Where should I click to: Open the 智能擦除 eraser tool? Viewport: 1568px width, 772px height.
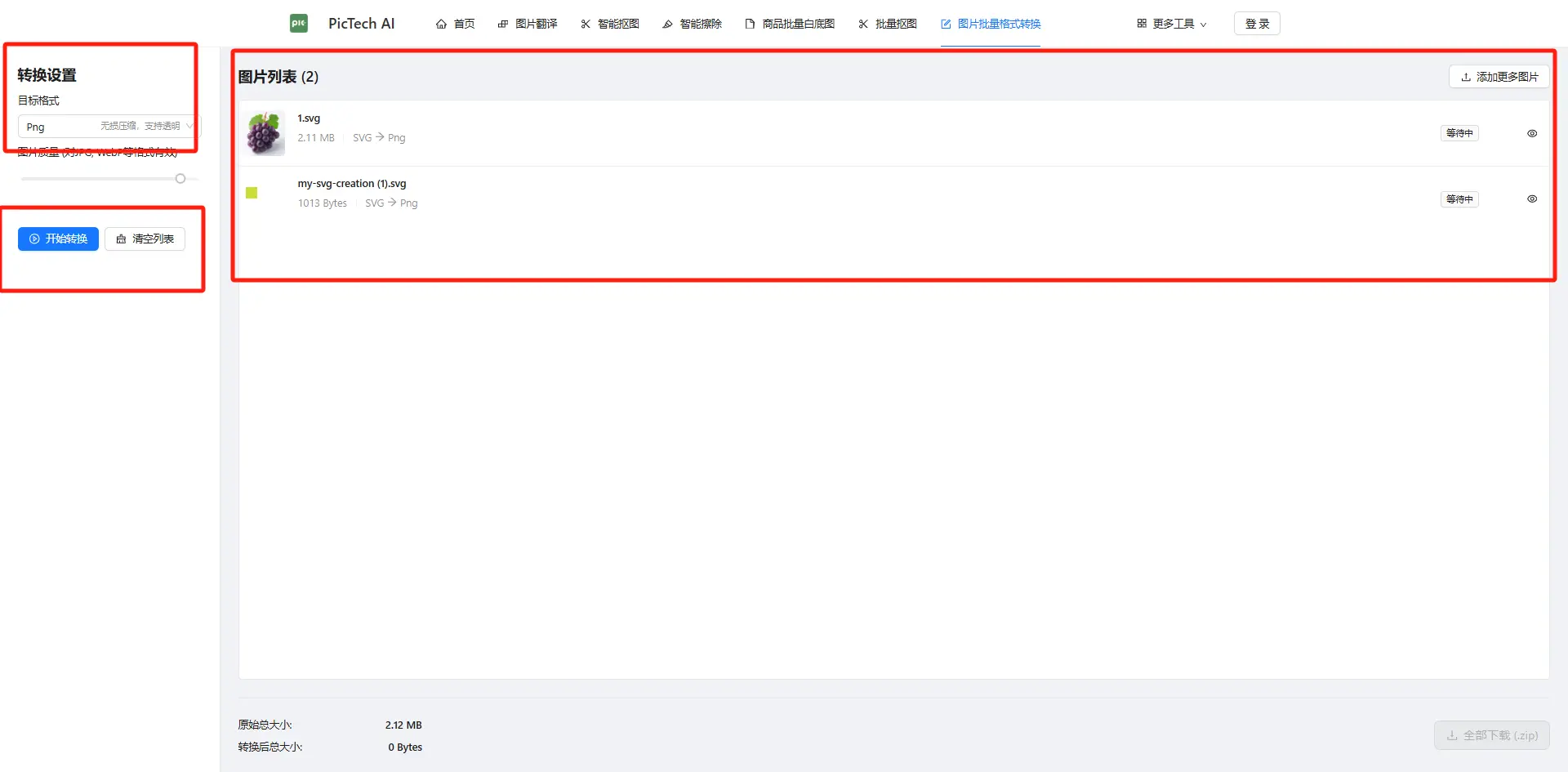point(667,24)
